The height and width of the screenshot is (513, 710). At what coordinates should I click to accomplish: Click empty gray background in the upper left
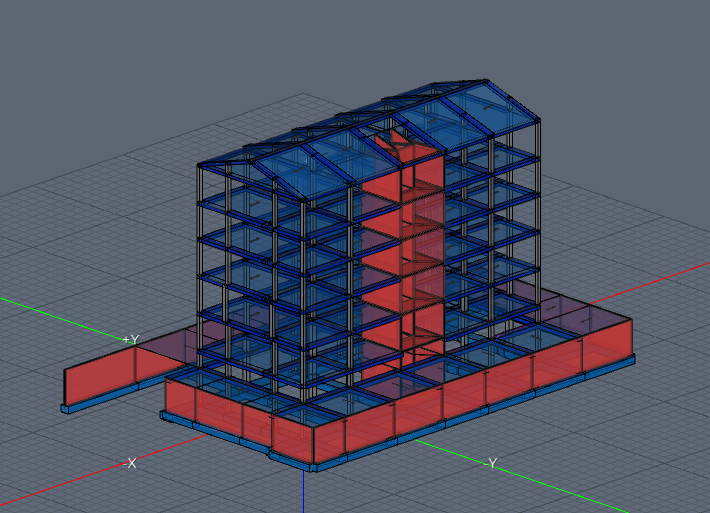(x=80, y=60)
